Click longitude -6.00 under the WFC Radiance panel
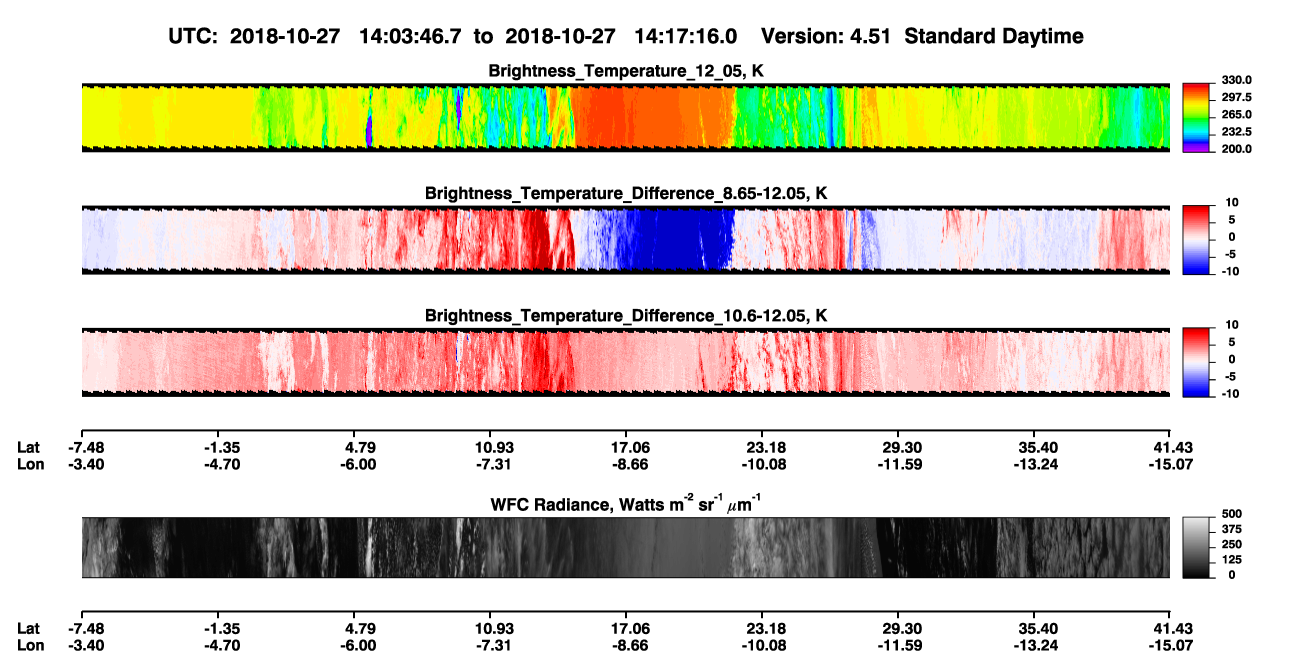The image size is (1300, 667). pyautogui.click(x=358, y=644)
